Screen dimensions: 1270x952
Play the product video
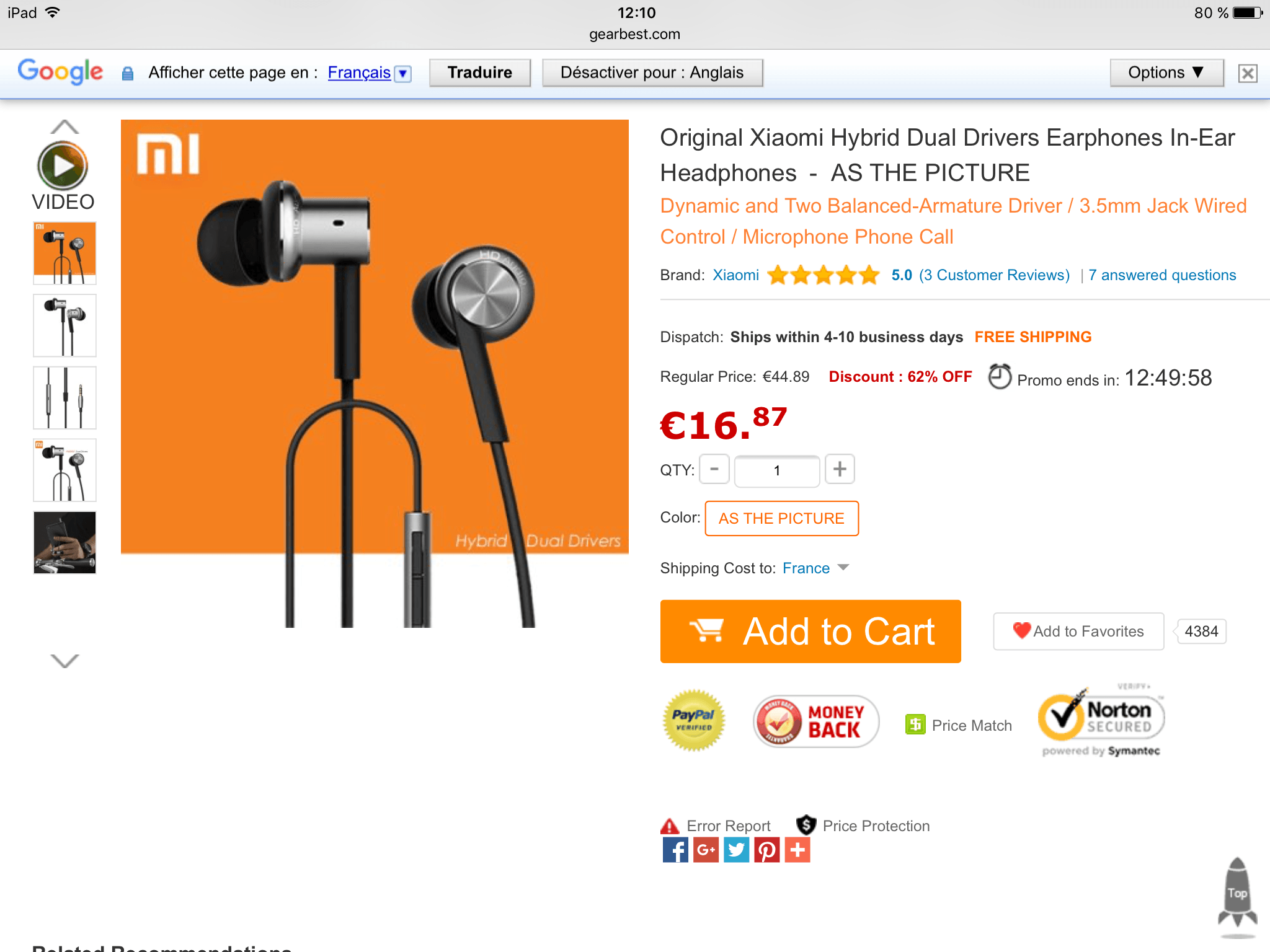(x=63, y=166)
